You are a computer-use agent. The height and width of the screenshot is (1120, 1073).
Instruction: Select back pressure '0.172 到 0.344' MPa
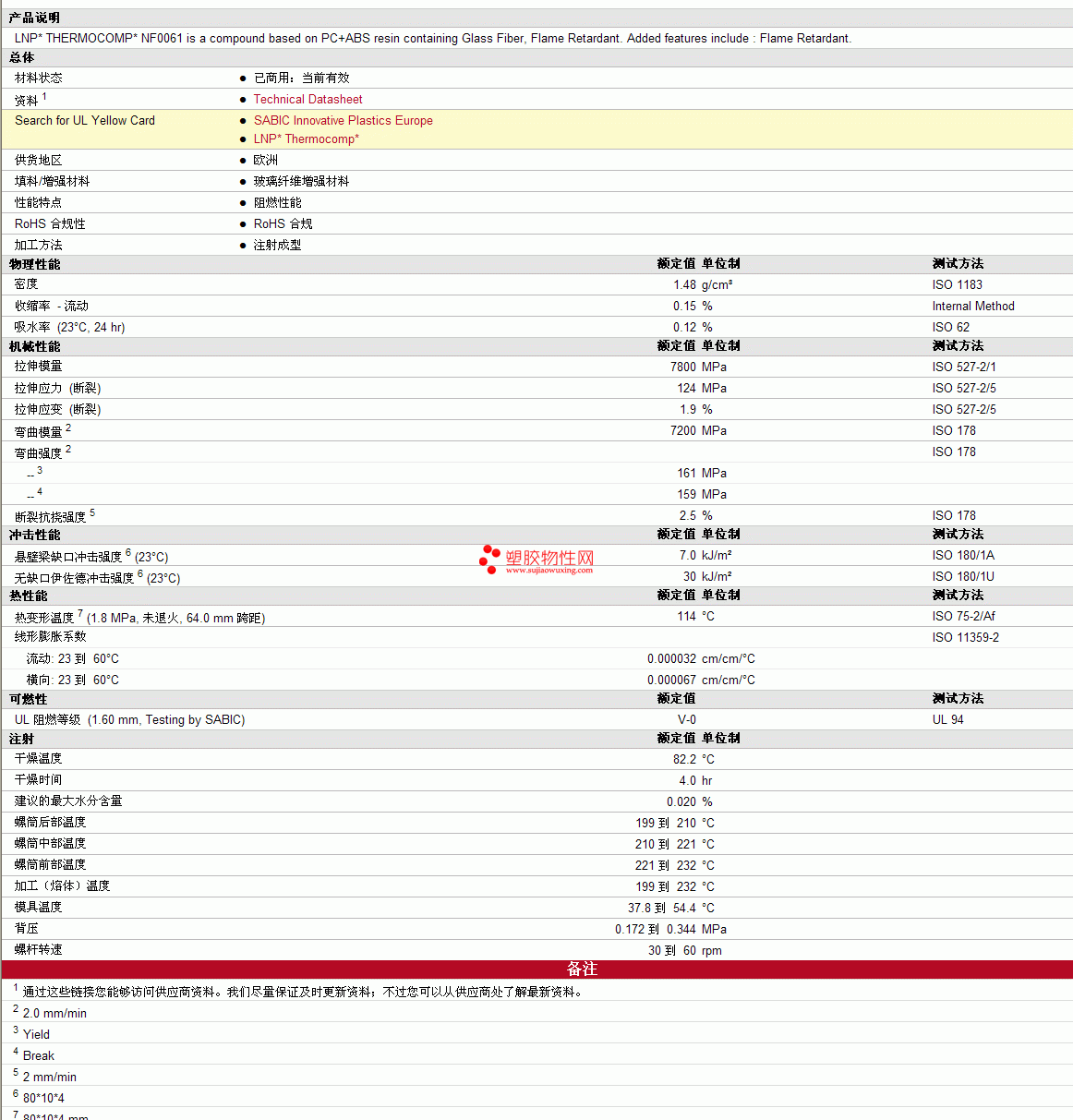click(656, 930)
